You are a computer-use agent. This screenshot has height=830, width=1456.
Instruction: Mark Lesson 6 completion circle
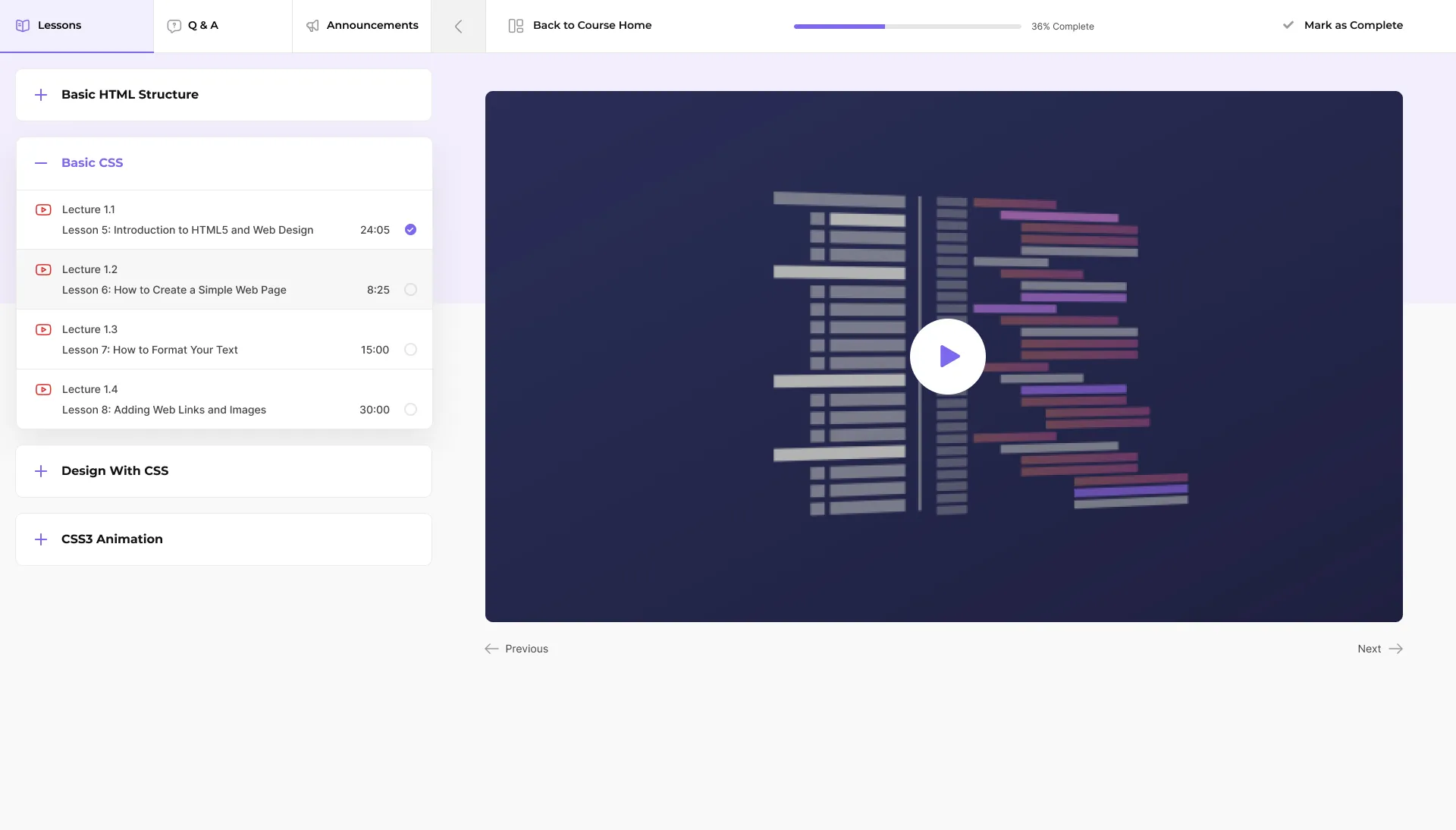coord(410,290)
